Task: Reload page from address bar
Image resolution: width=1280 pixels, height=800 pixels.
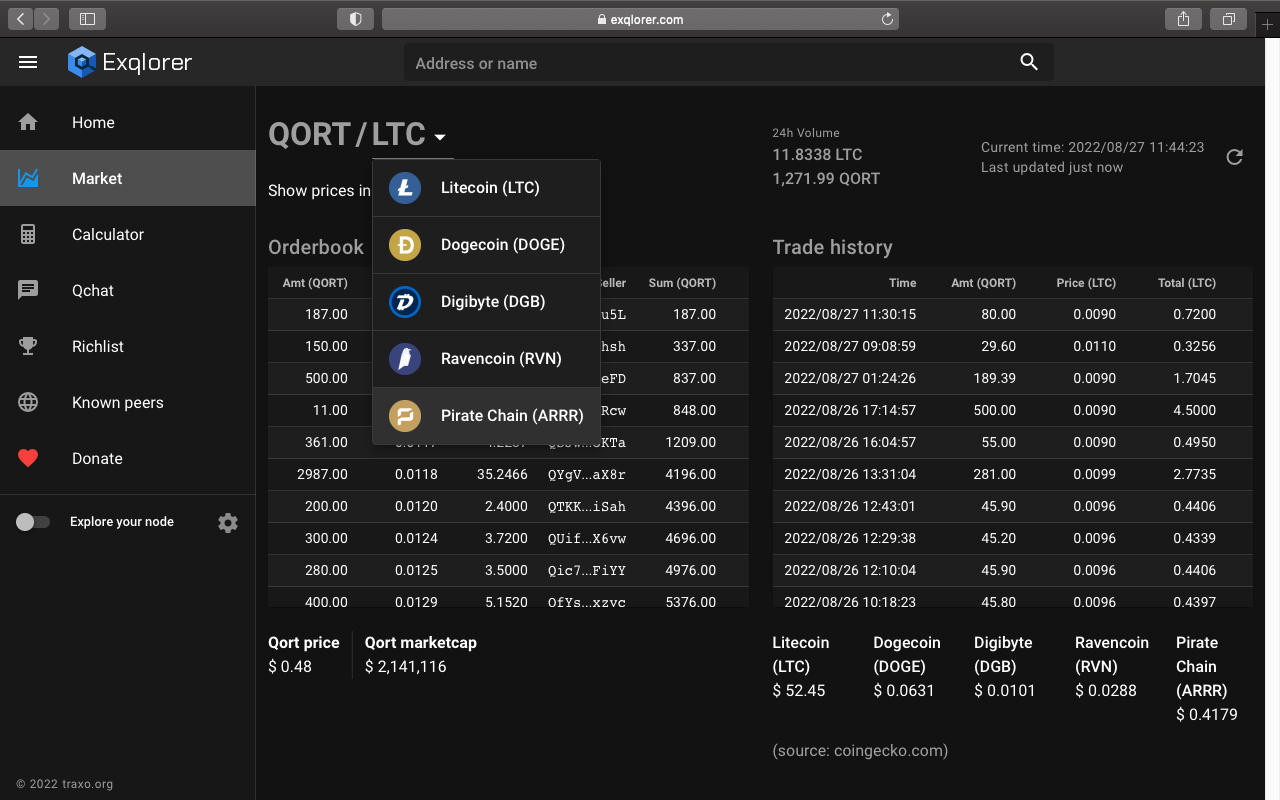Action: click(x=887, y=18)
